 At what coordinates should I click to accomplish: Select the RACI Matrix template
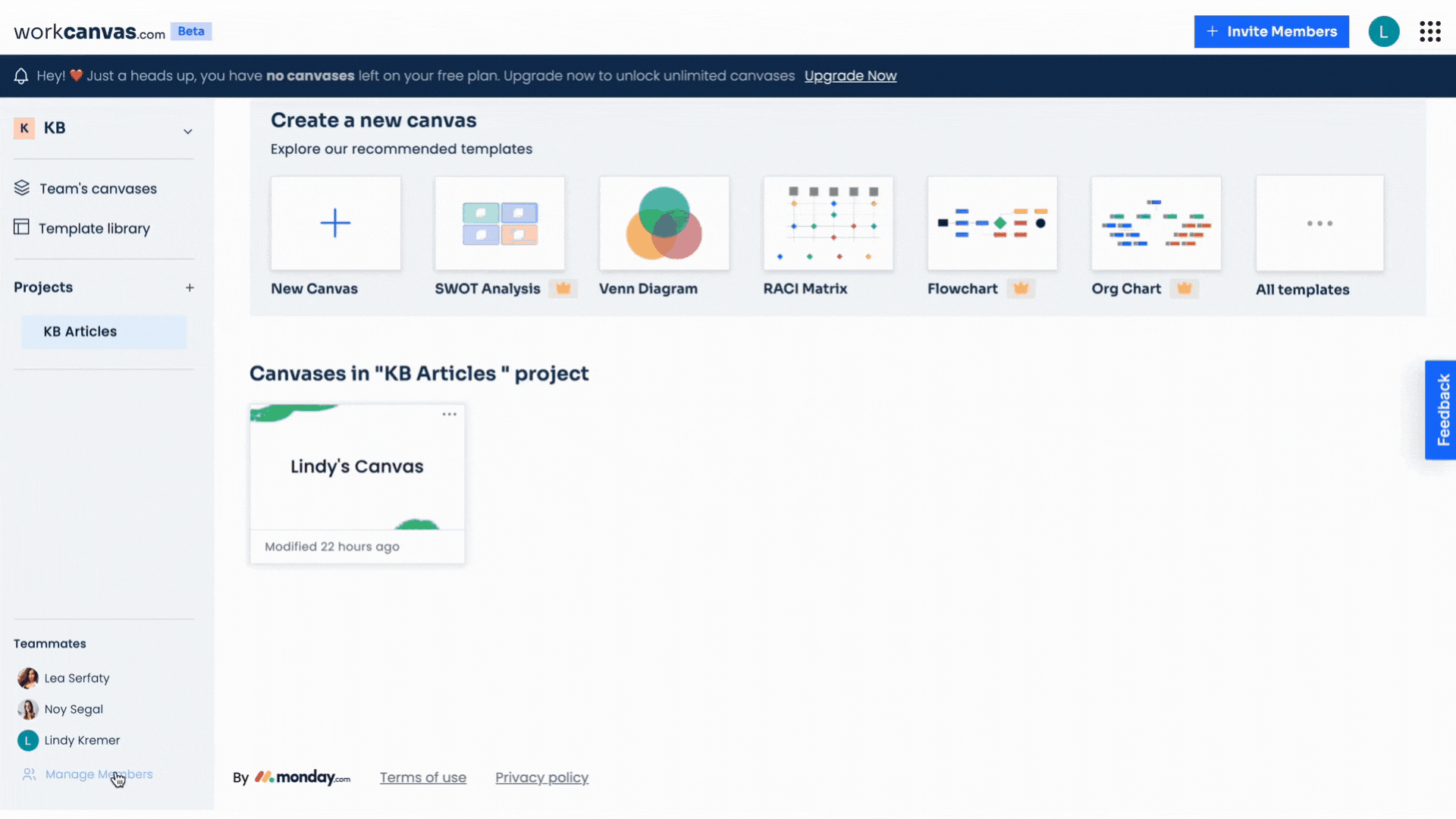click(x=828, y=223)
